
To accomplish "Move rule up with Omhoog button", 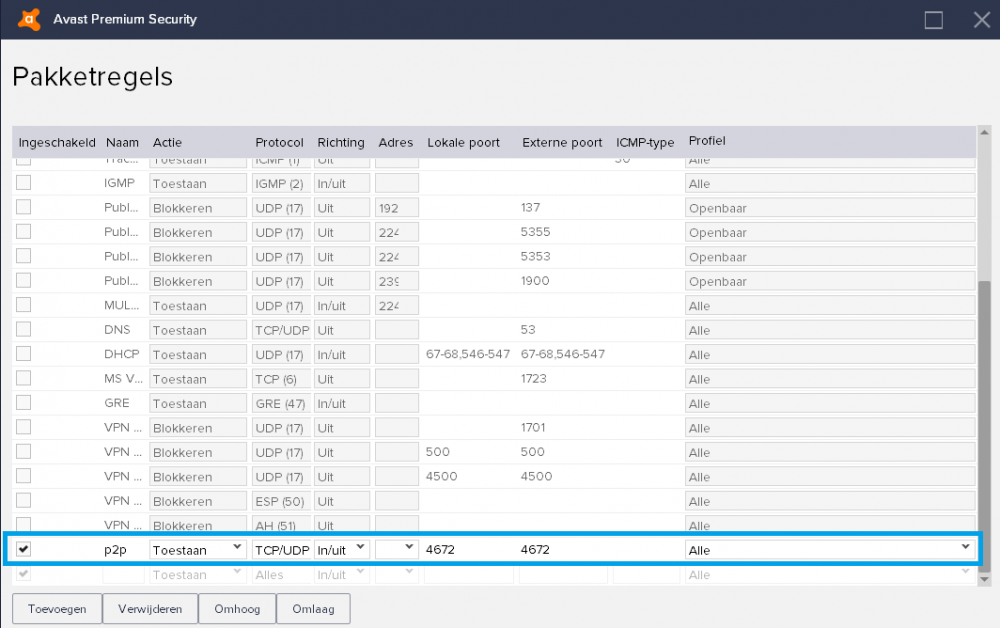I will coord(237,609).
